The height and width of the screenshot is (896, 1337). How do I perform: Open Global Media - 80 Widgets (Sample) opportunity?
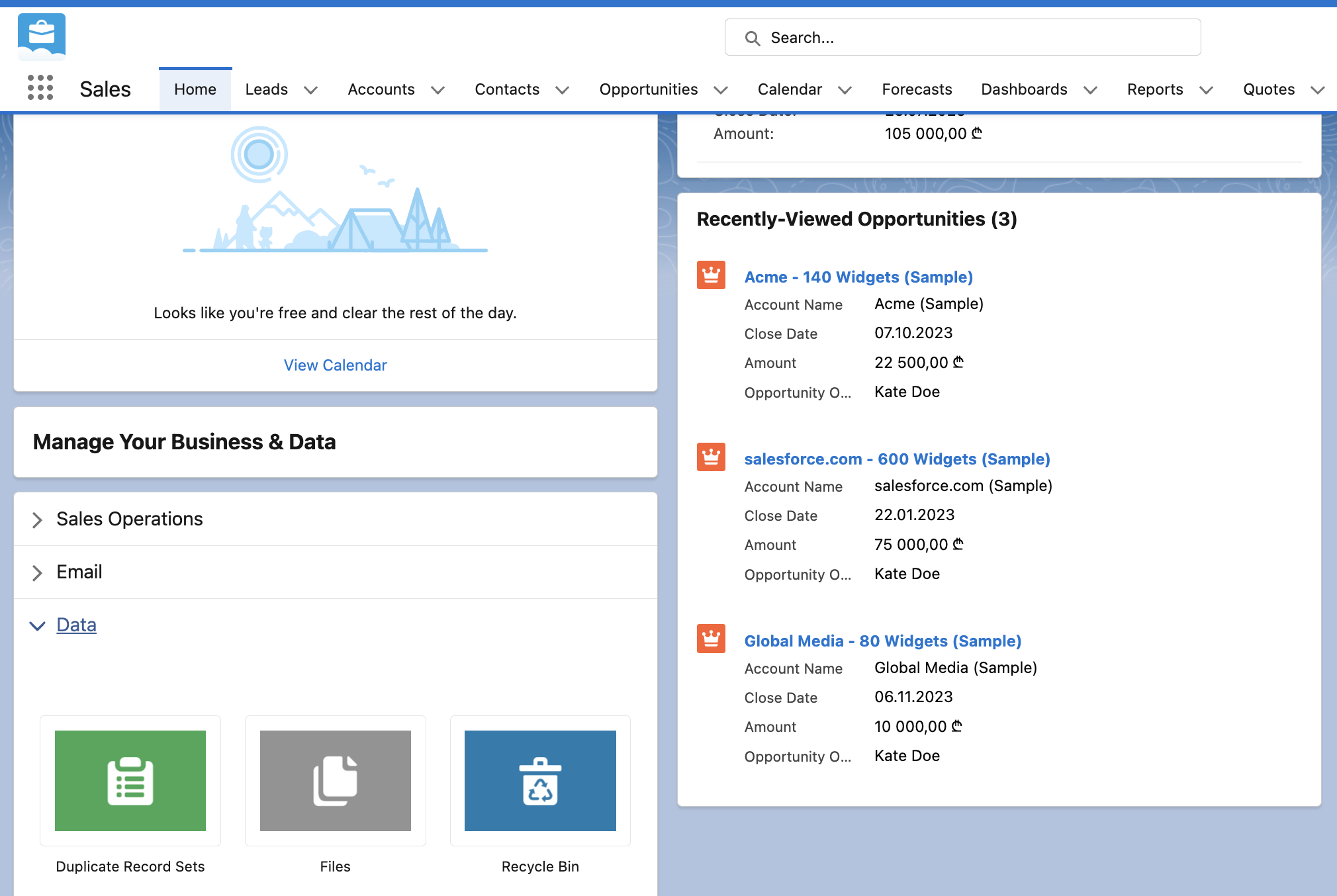coord(883,641)
